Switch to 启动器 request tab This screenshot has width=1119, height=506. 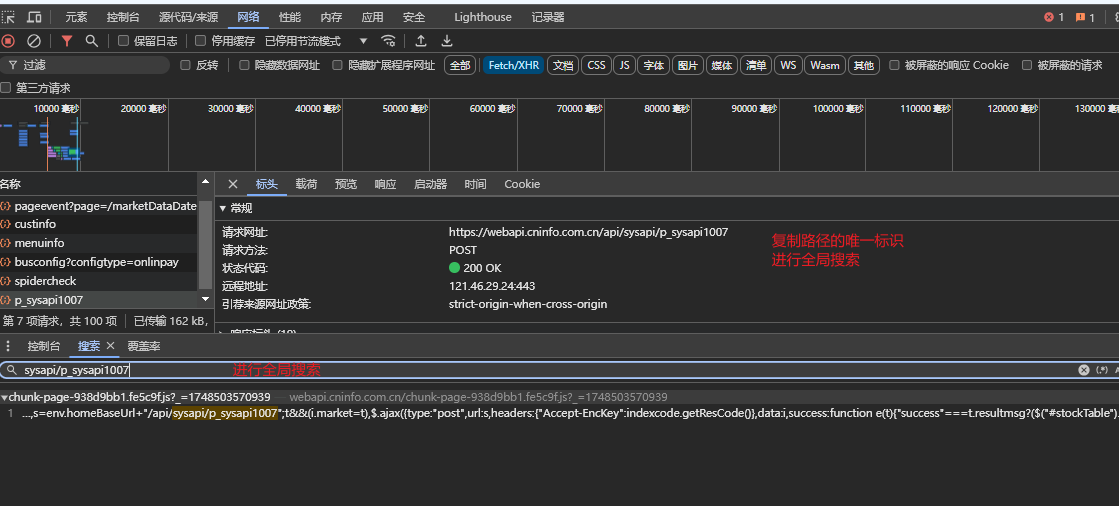click(x=430, y=184)
